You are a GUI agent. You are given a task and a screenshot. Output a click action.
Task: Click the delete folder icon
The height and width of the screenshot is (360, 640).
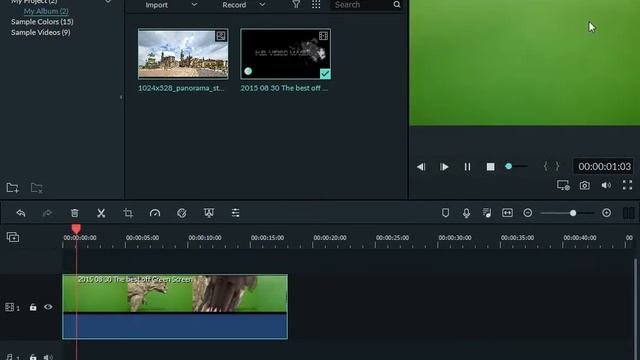[37, 188]
